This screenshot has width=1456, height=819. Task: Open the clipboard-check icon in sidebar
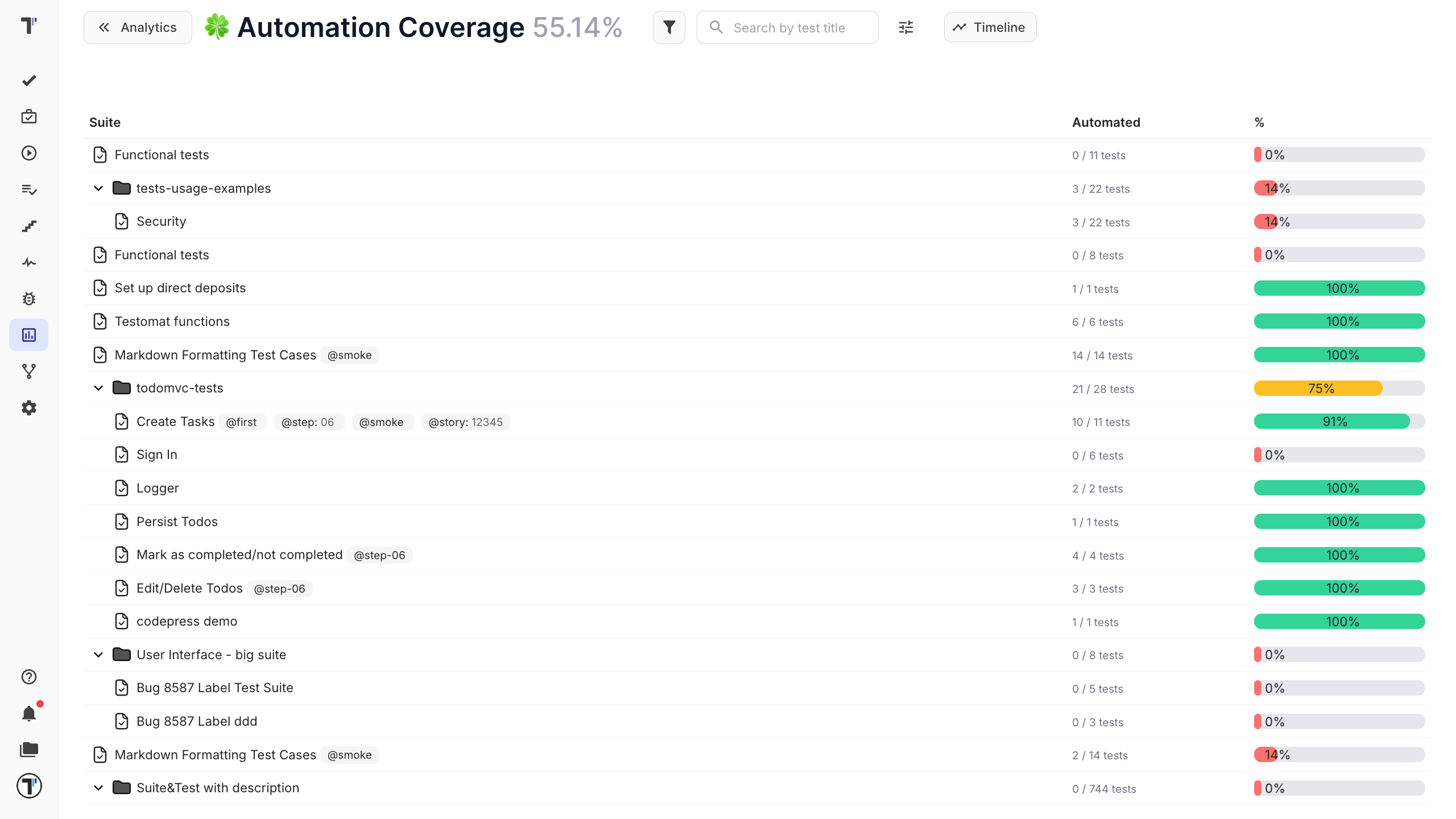click(x=29, y=117)
